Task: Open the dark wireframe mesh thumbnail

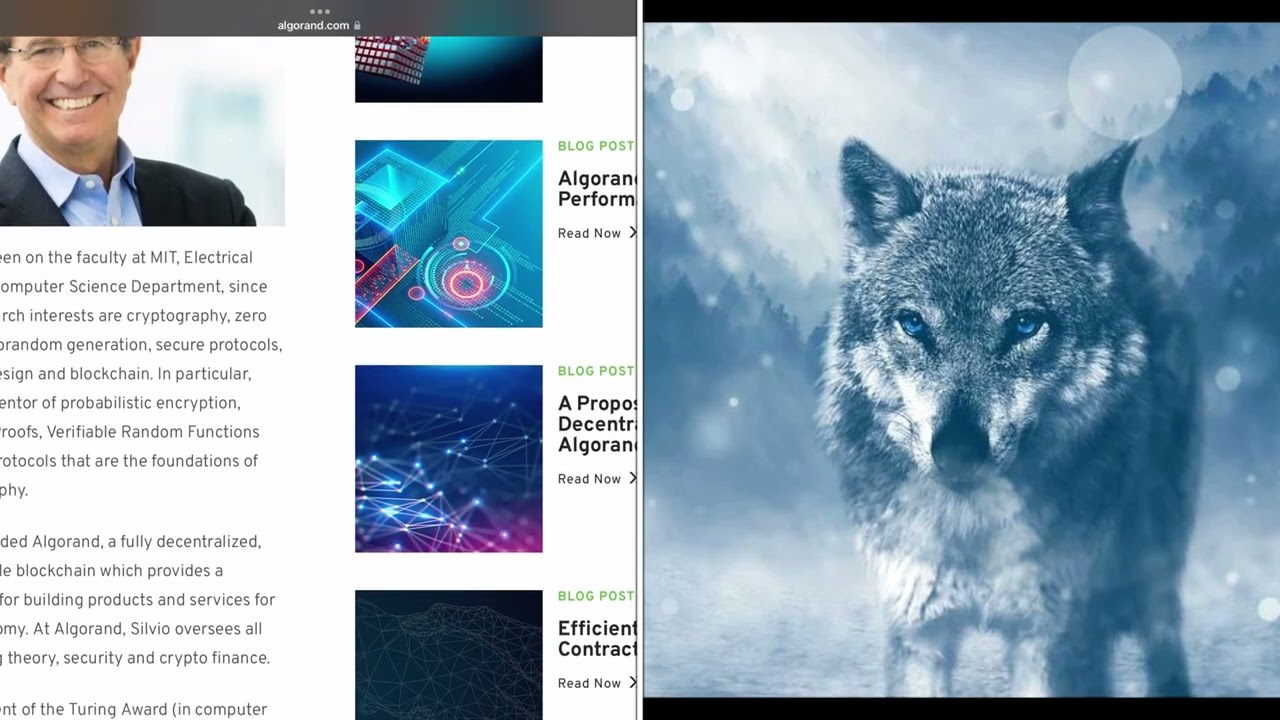Action: (449, 655)
